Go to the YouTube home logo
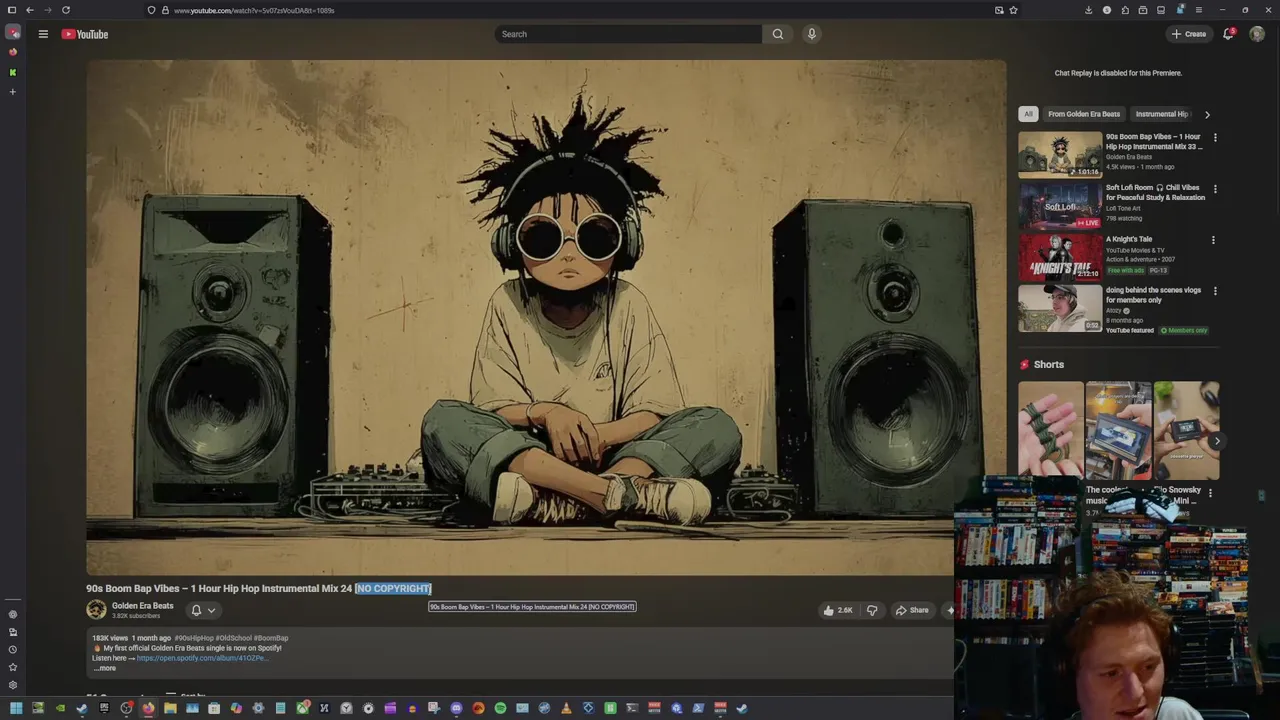The width and height of the screenshot is (1280, 720). [85, 34]
